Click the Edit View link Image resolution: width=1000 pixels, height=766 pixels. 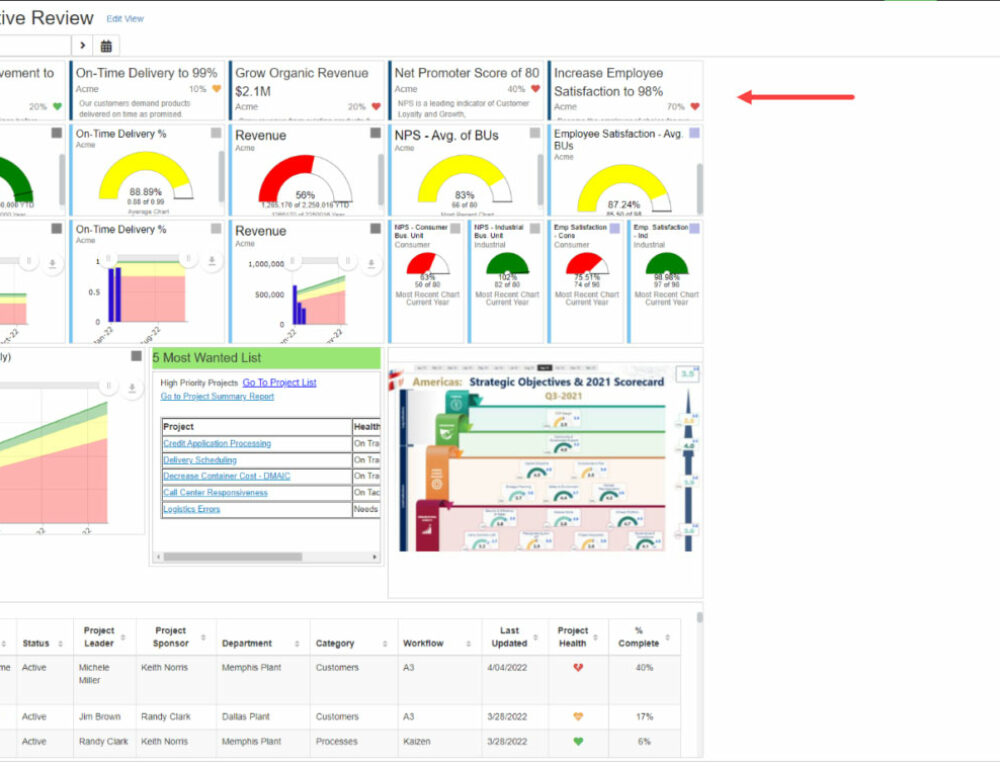click(125, 19)
